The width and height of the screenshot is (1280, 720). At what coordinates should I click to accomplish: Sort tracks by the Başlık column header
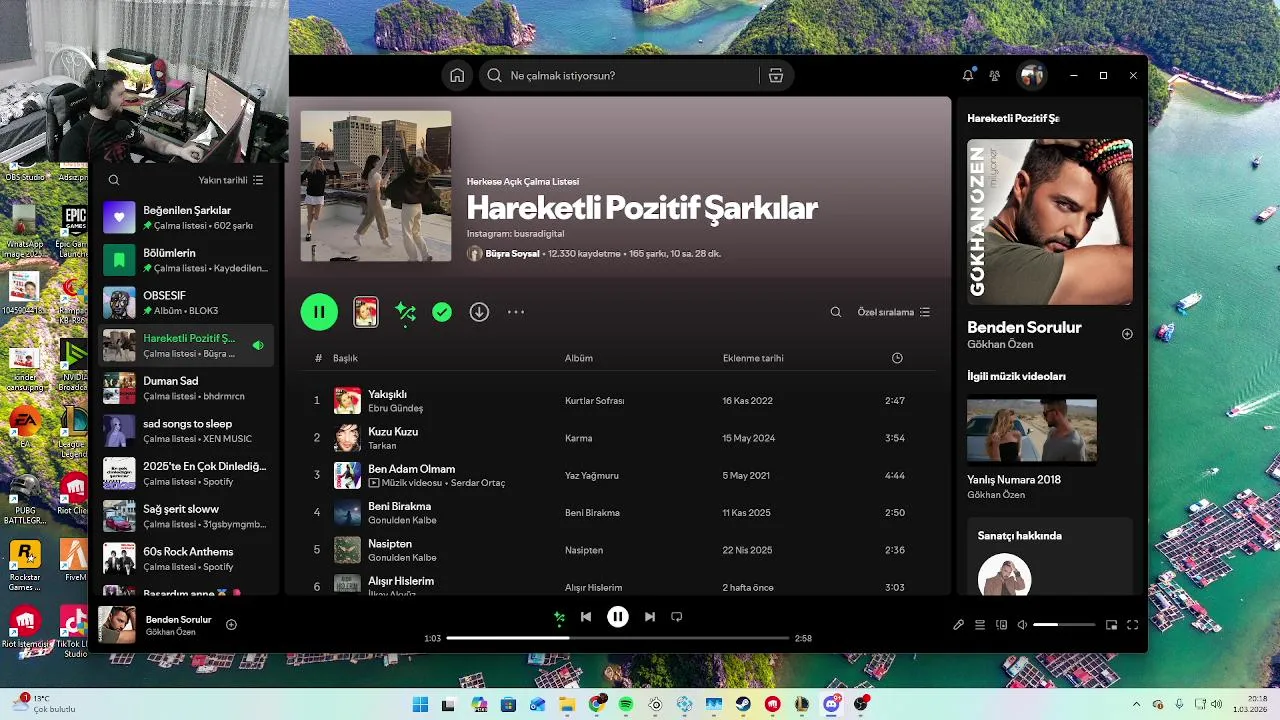(345, 358)
